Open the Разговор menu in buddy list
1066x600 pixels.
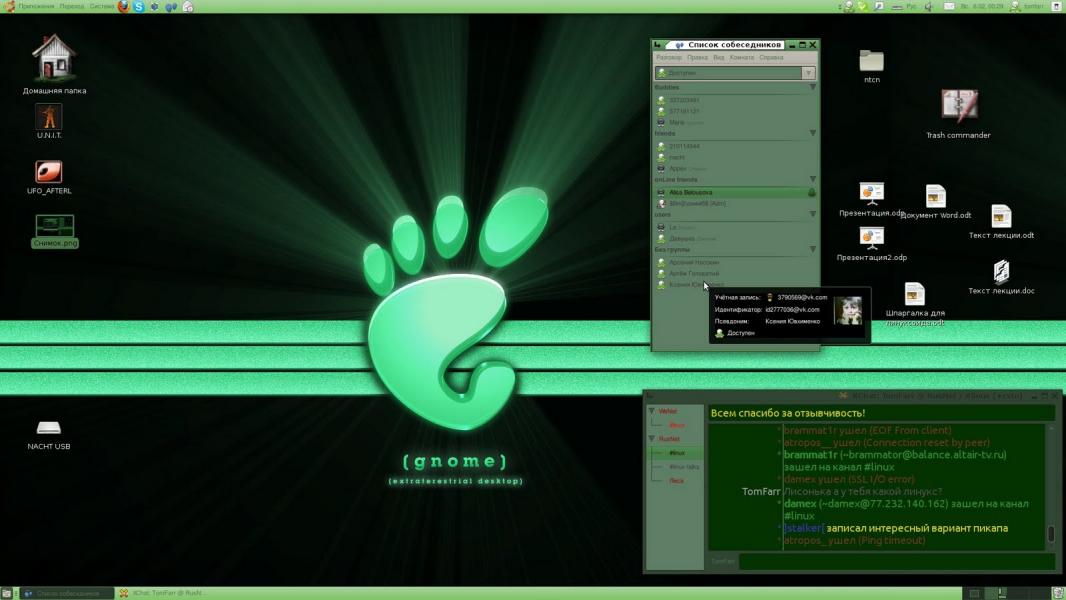click(668, 58)
